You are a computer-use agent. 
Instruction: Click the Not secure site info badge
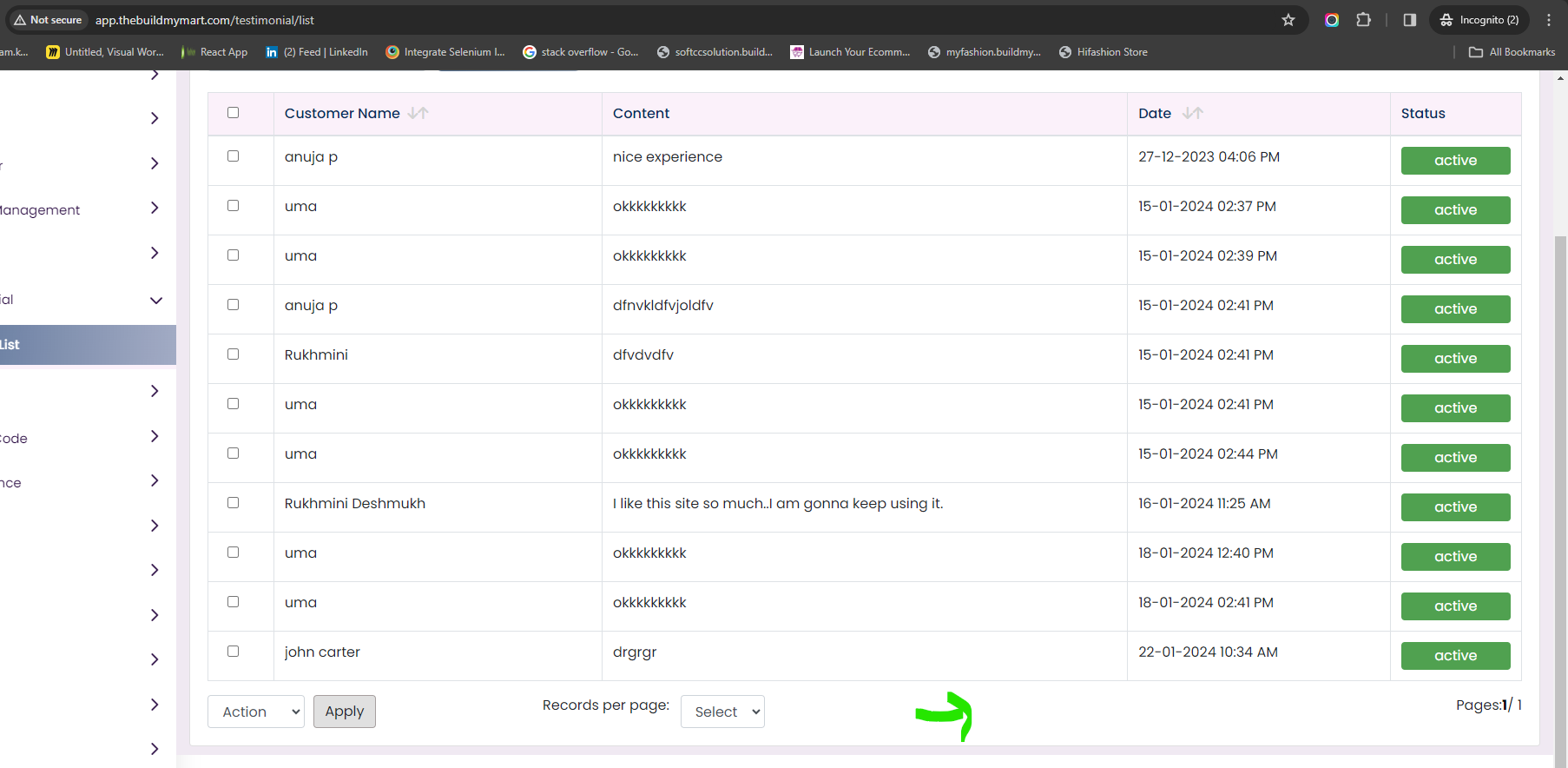(x=49, y=20)
